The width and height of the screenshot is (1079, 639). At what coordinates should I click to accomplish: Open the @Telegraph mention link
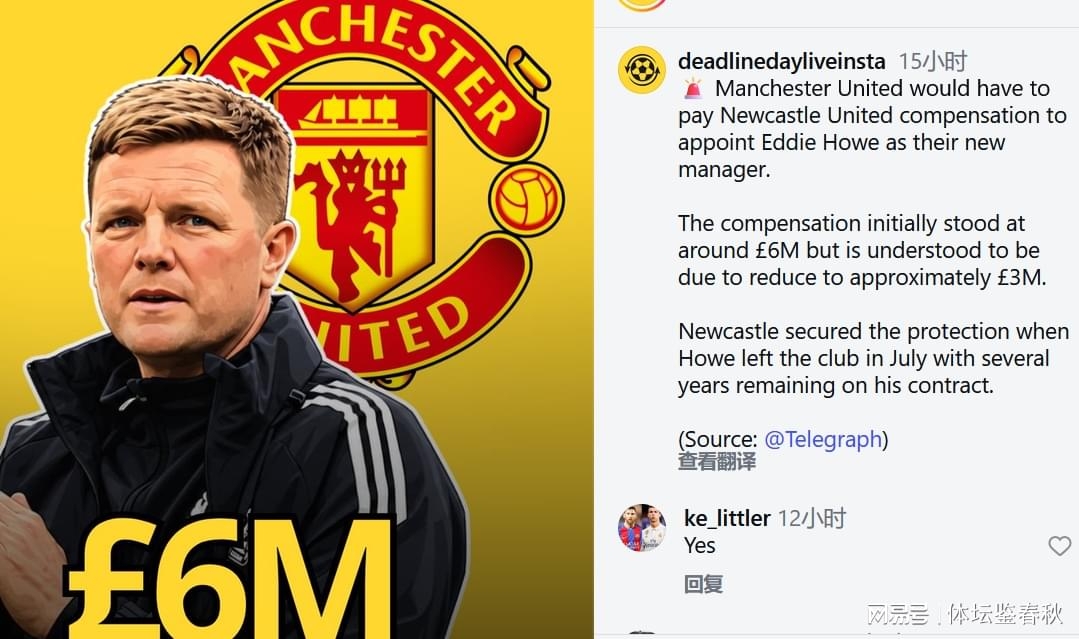823,439
